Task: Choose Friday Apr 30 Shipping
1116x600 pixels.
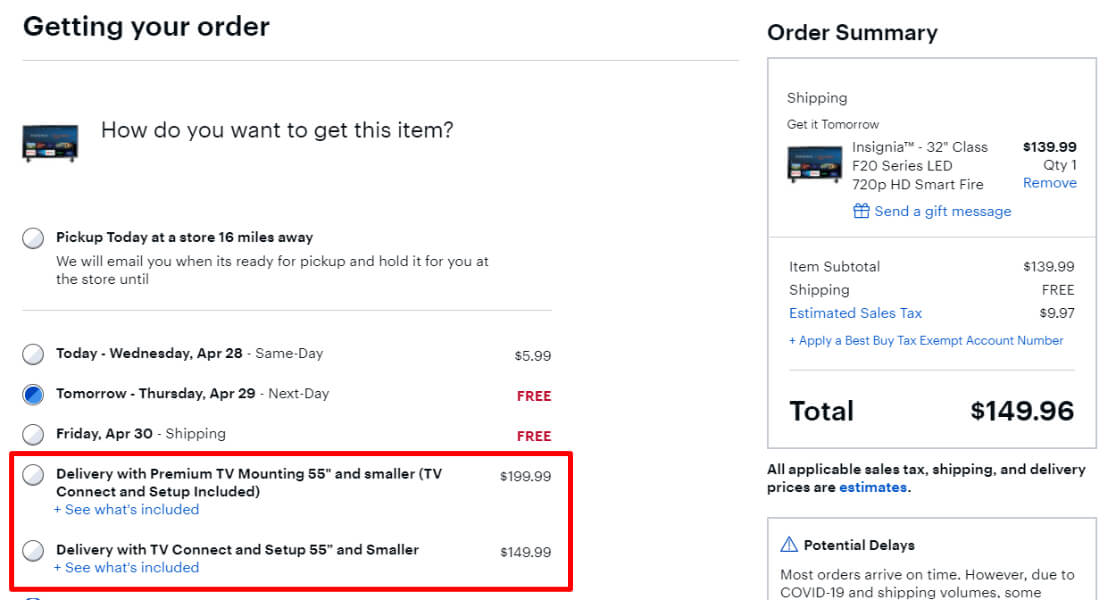Action: (32, 434)
